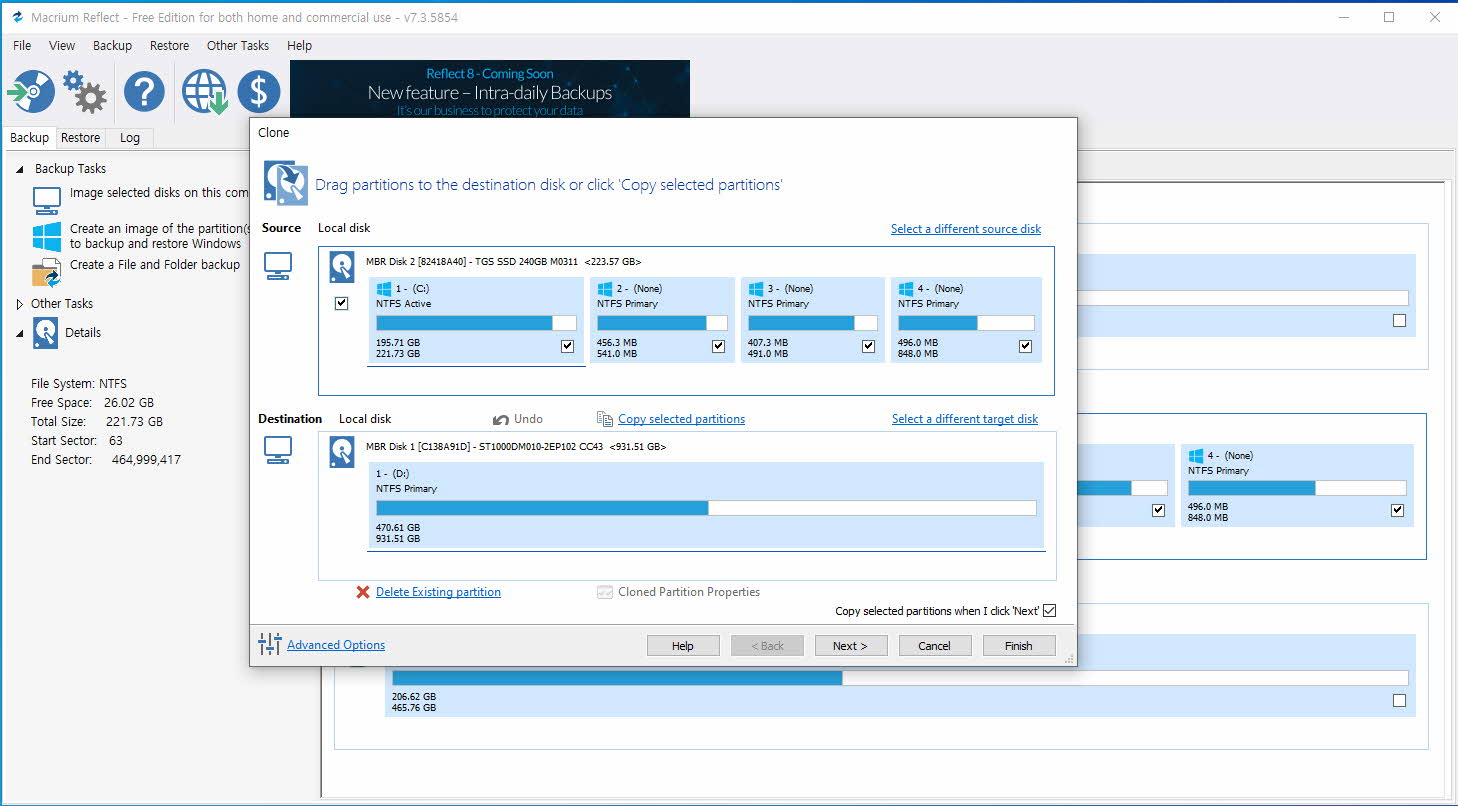Click the Source monitor icon
The image size is (1458, 806).
pyautogui.click(x=277, y=266)
